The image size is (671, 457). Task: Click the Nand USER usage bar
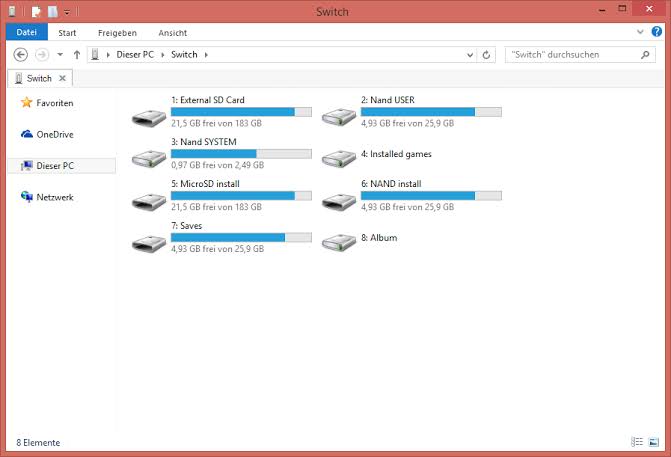point(431,112)
